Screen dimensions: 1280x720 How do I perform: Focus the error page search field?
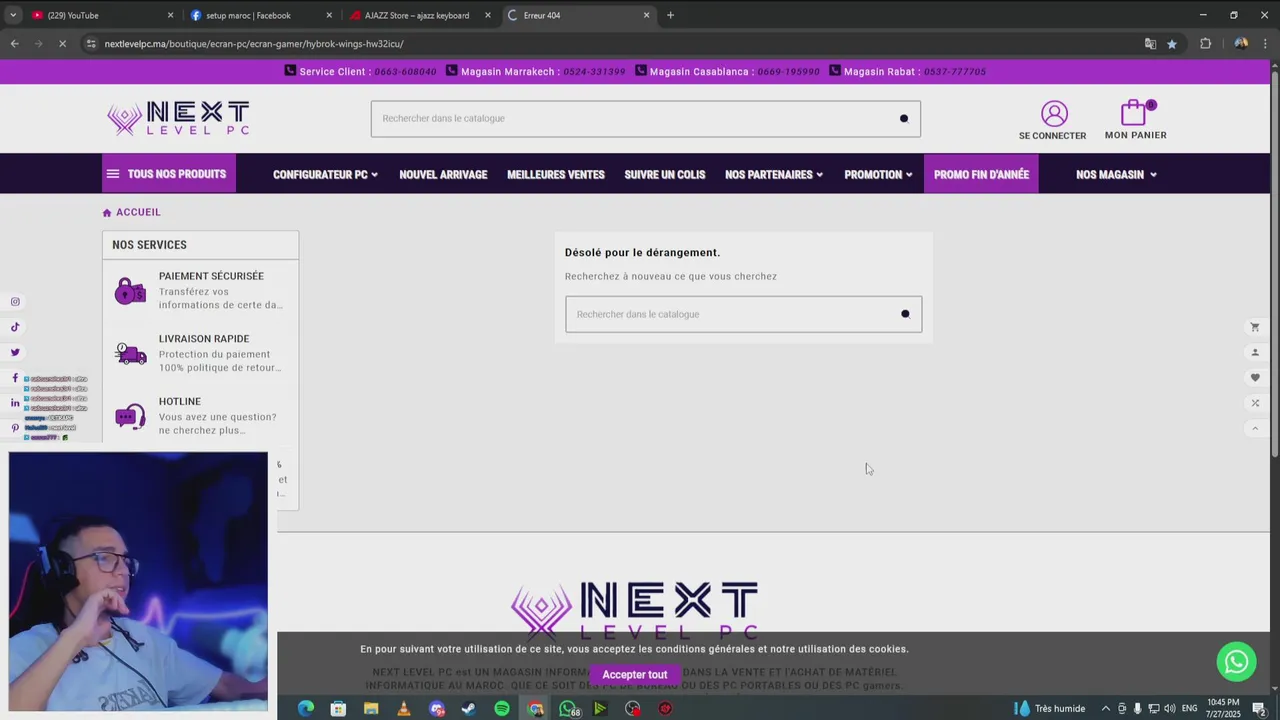pos(743,314)
